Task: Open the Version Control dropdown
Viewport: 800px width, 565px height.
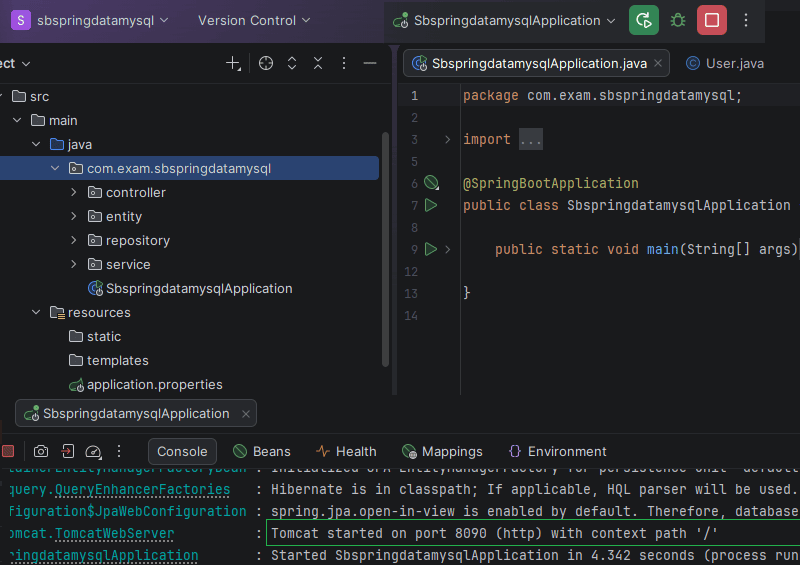Action: (254, 20)
